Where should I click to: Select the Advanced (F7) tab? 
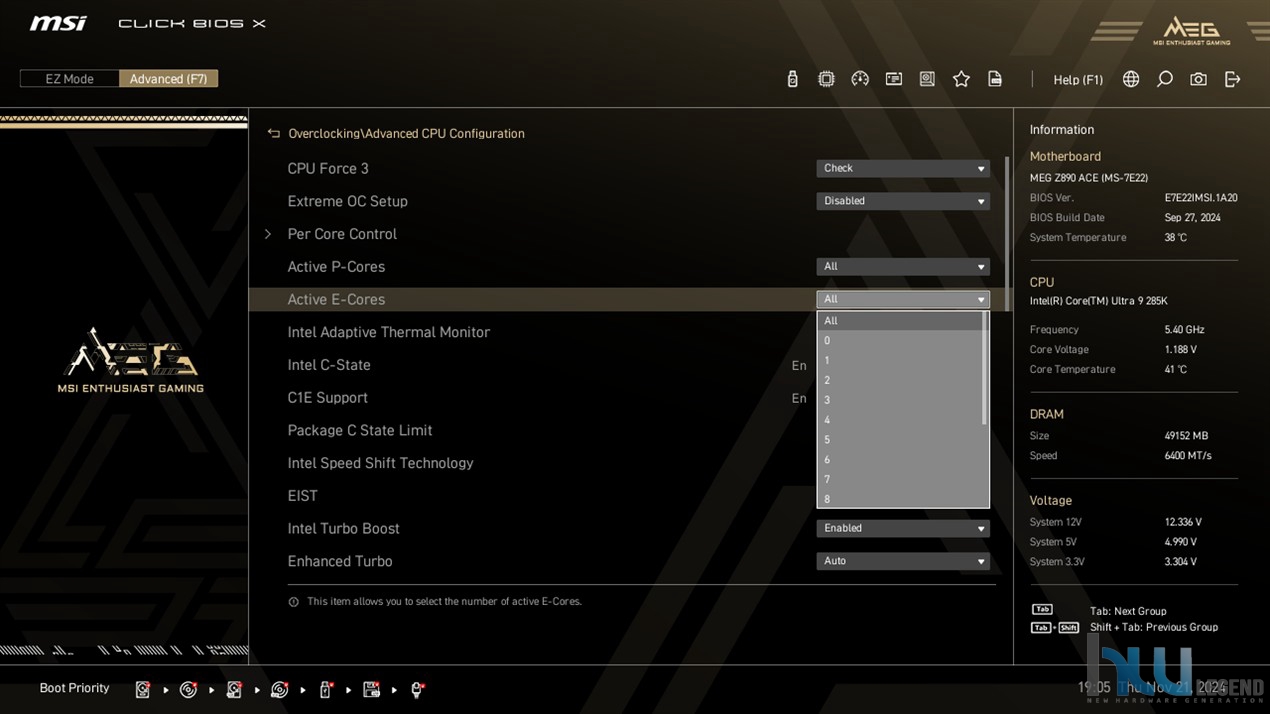click(x=168, y=79)
